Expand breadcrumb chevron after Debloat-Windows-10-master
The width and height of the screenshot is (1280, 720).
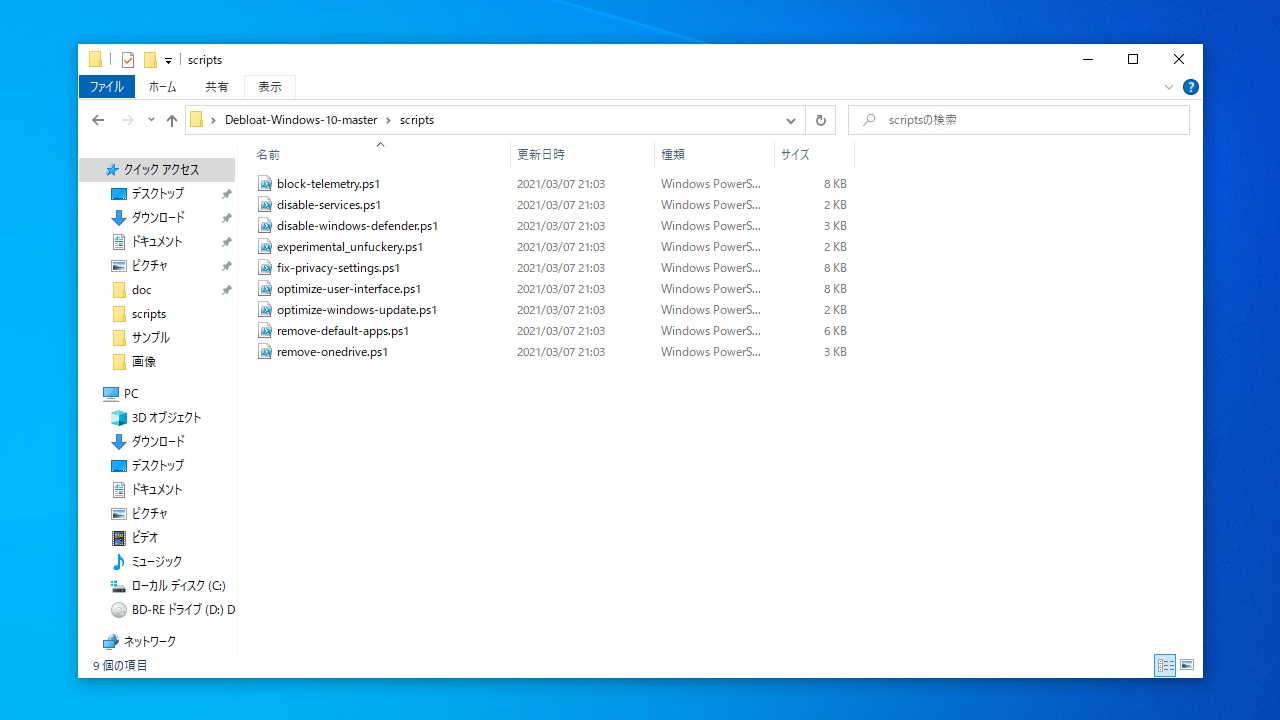click(x=389, y=120)
